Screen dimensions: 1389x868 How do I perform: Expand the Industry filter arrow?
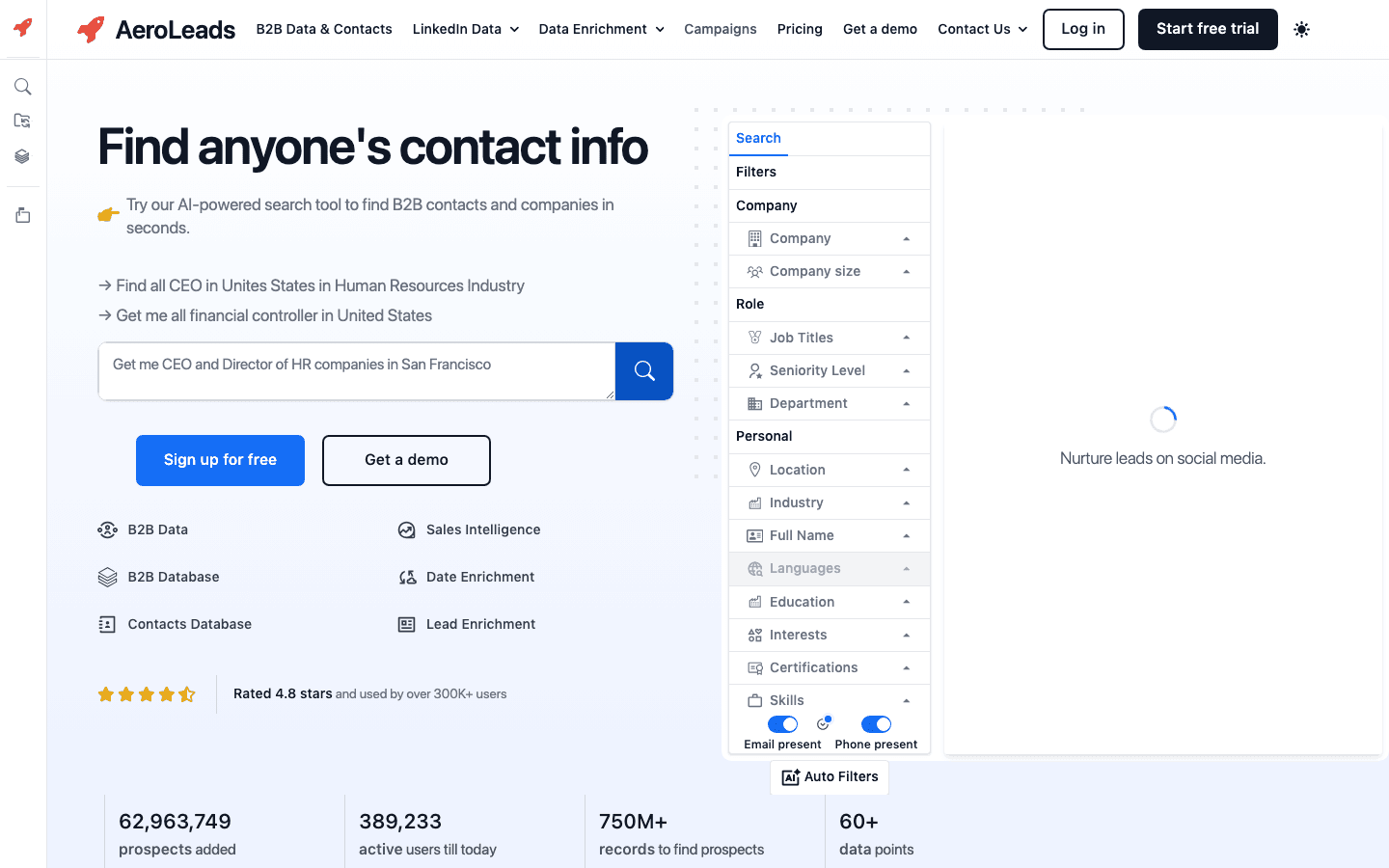(x=907, y=502)
